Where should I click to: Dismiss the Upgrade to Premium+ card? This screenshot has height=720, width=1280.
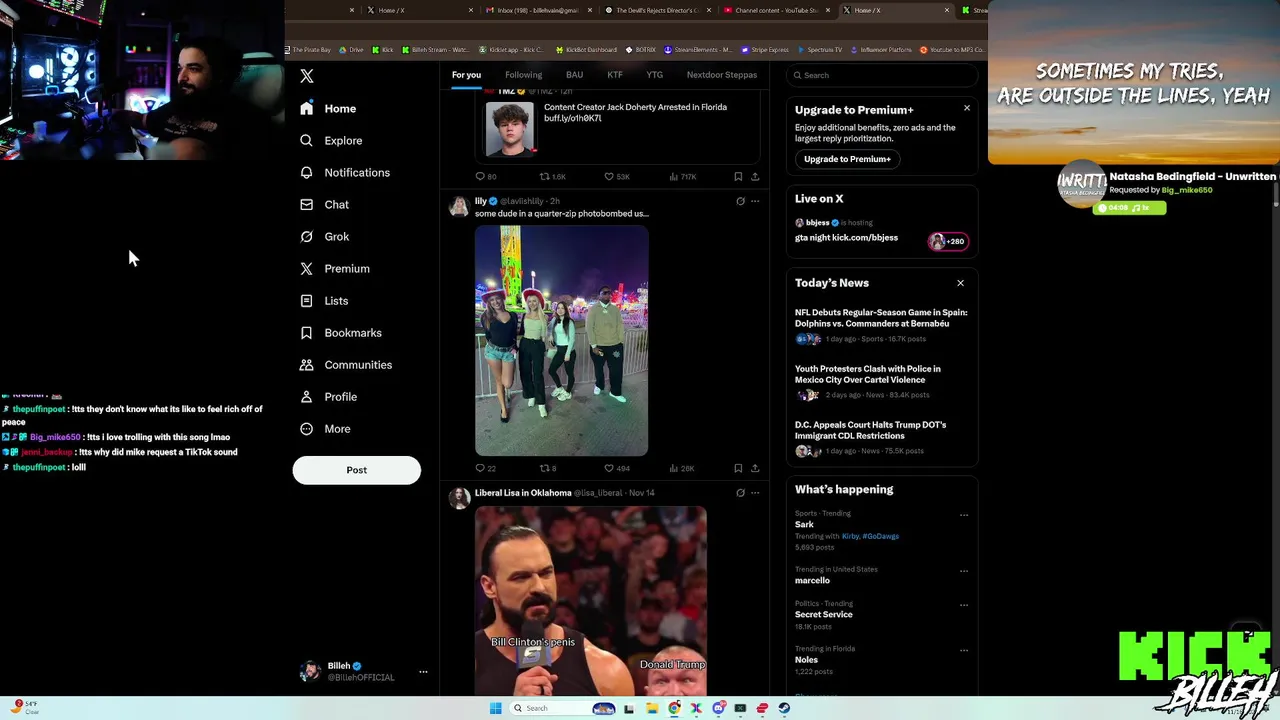pyautogui.click(x=966, y=108)
